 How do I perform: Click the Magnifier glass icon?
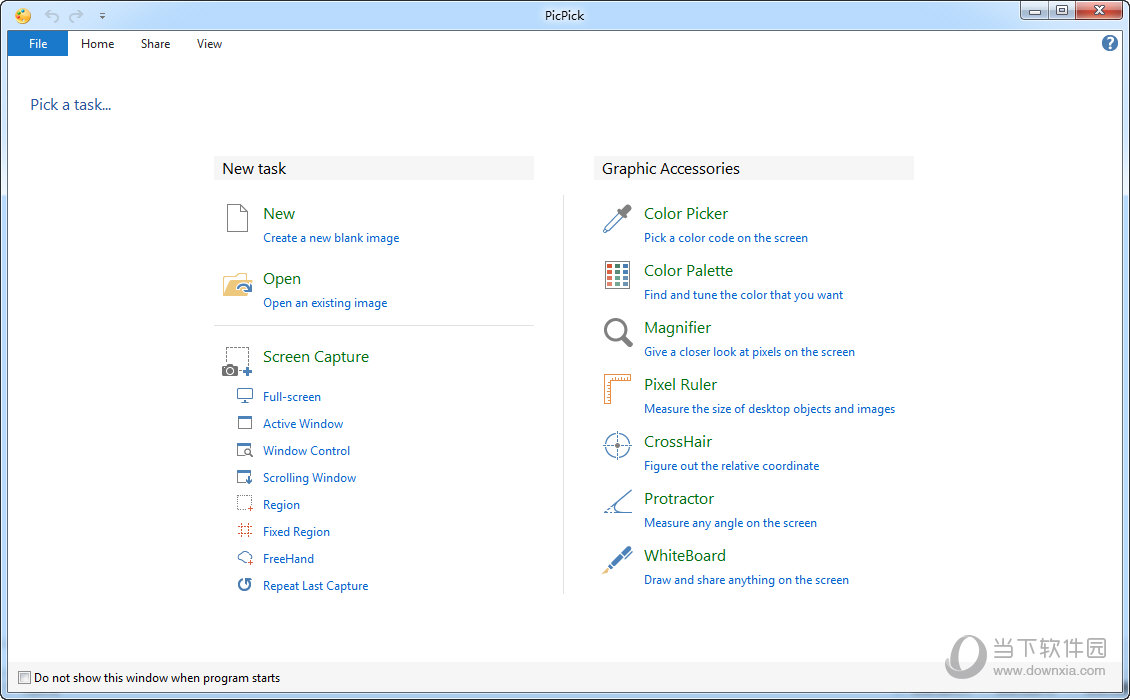pyautogui.click(x=618, y=332)
